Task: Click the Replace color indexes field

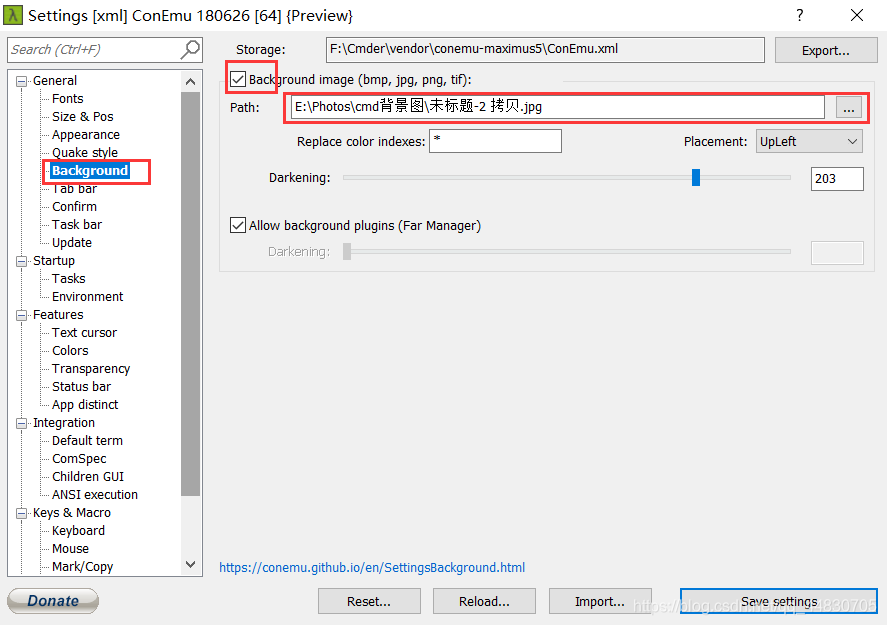Action: (x=496, y=141)
